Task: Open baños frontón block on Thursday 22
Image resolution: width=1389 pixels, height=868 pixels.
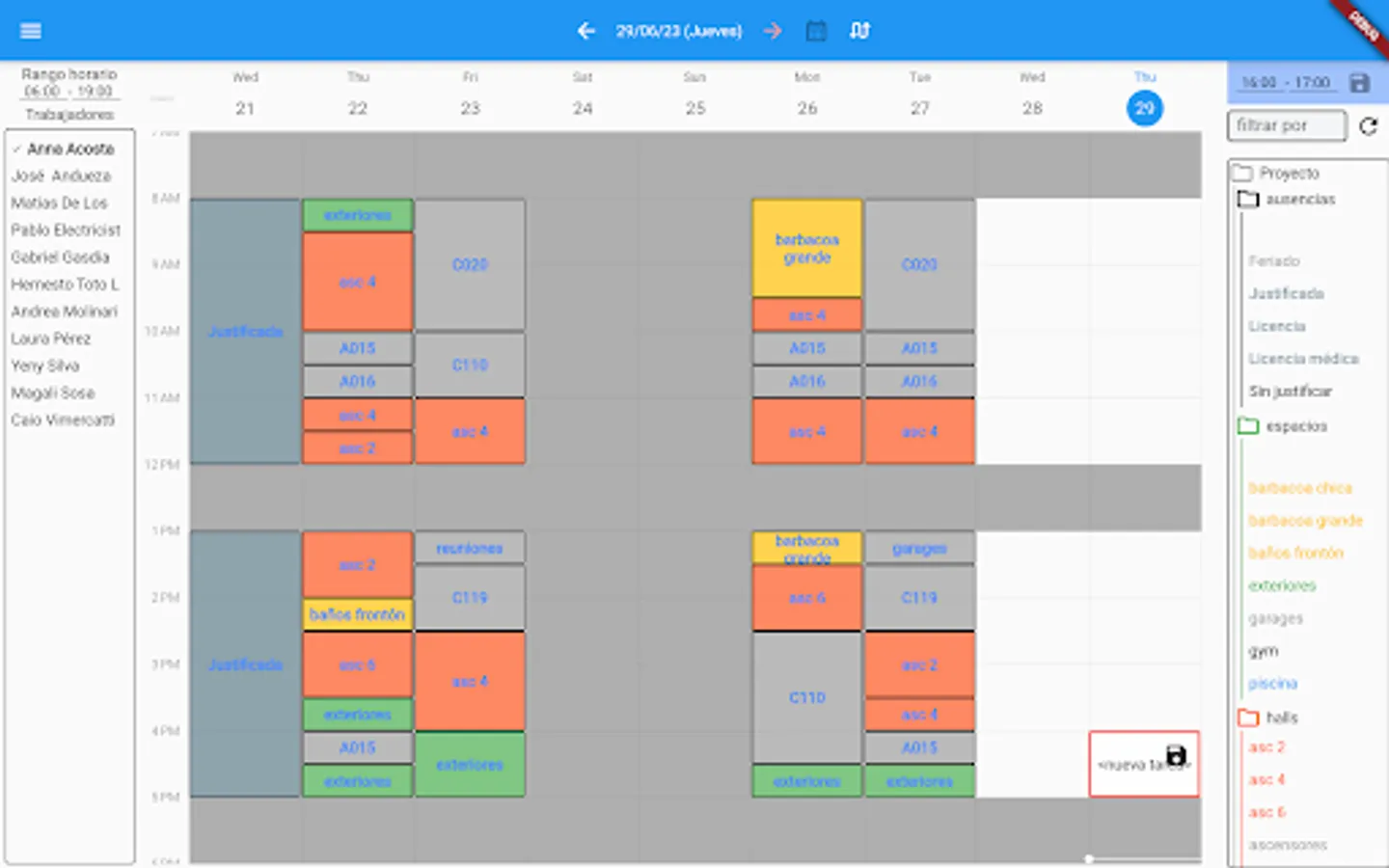Action: [358, 613]
